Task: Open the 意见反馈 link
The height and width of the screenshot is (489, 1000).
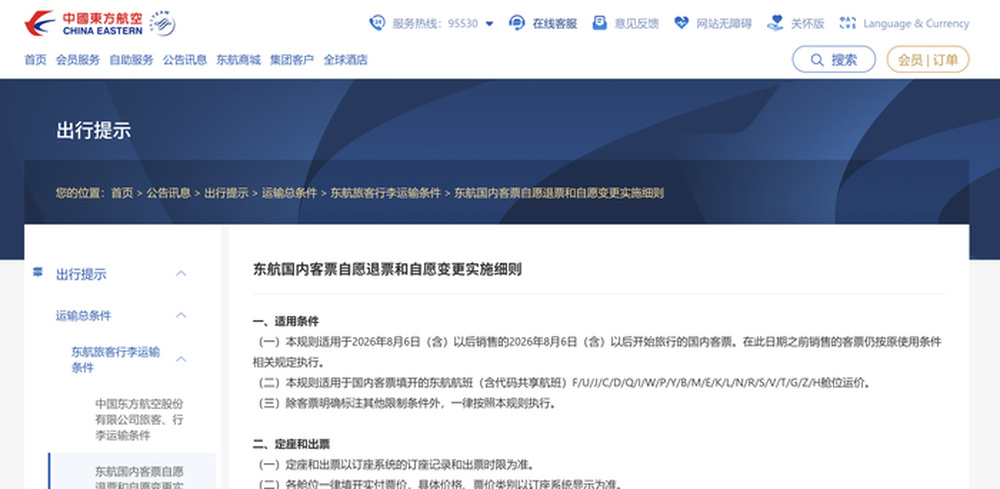Action: tap(636, 24)
